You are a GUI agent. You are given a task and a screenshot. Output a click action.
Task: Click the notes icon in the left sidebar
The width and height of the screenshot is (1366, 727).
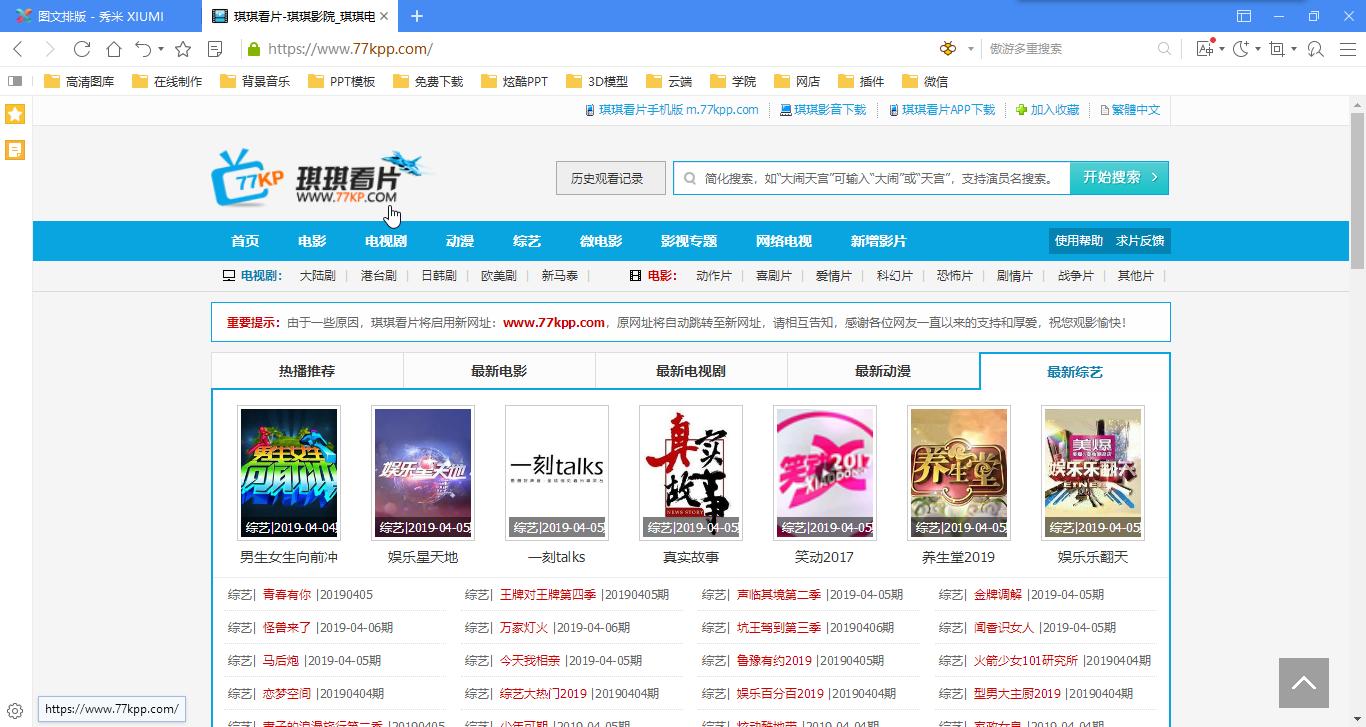14,149
